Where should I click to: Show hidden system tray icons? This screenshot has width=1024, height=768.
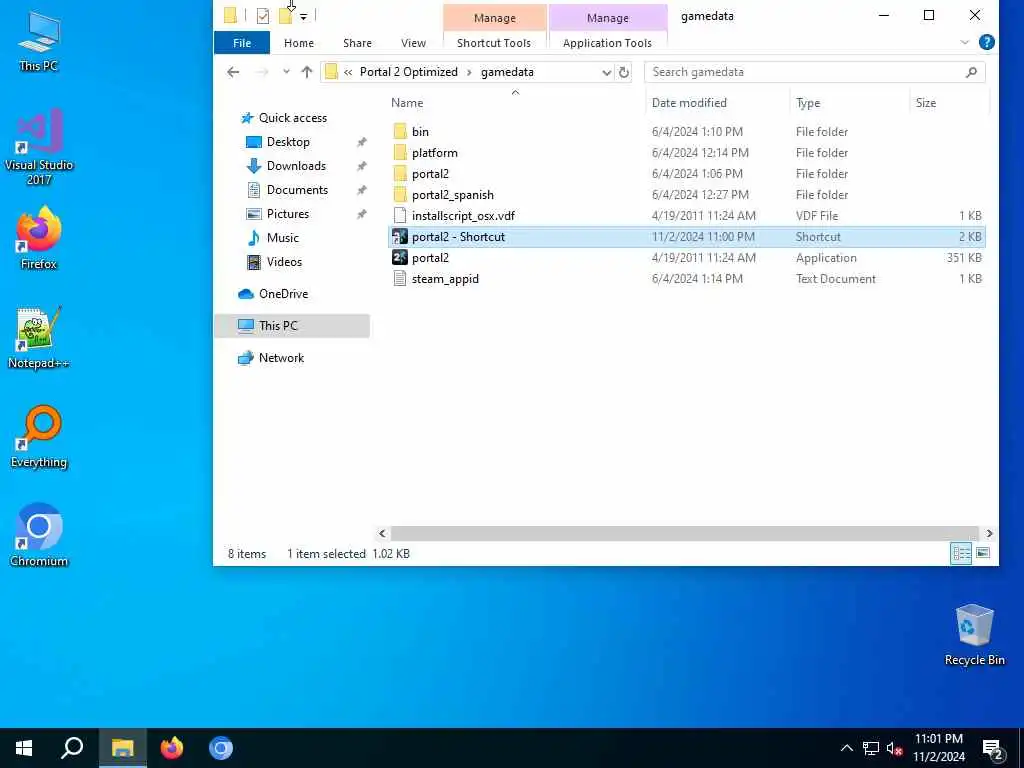(x=846, y=748)
